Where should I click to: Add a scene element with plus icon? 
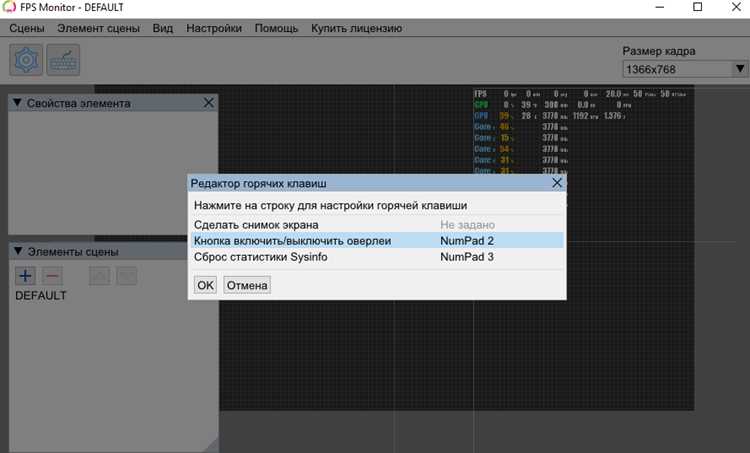25,276
